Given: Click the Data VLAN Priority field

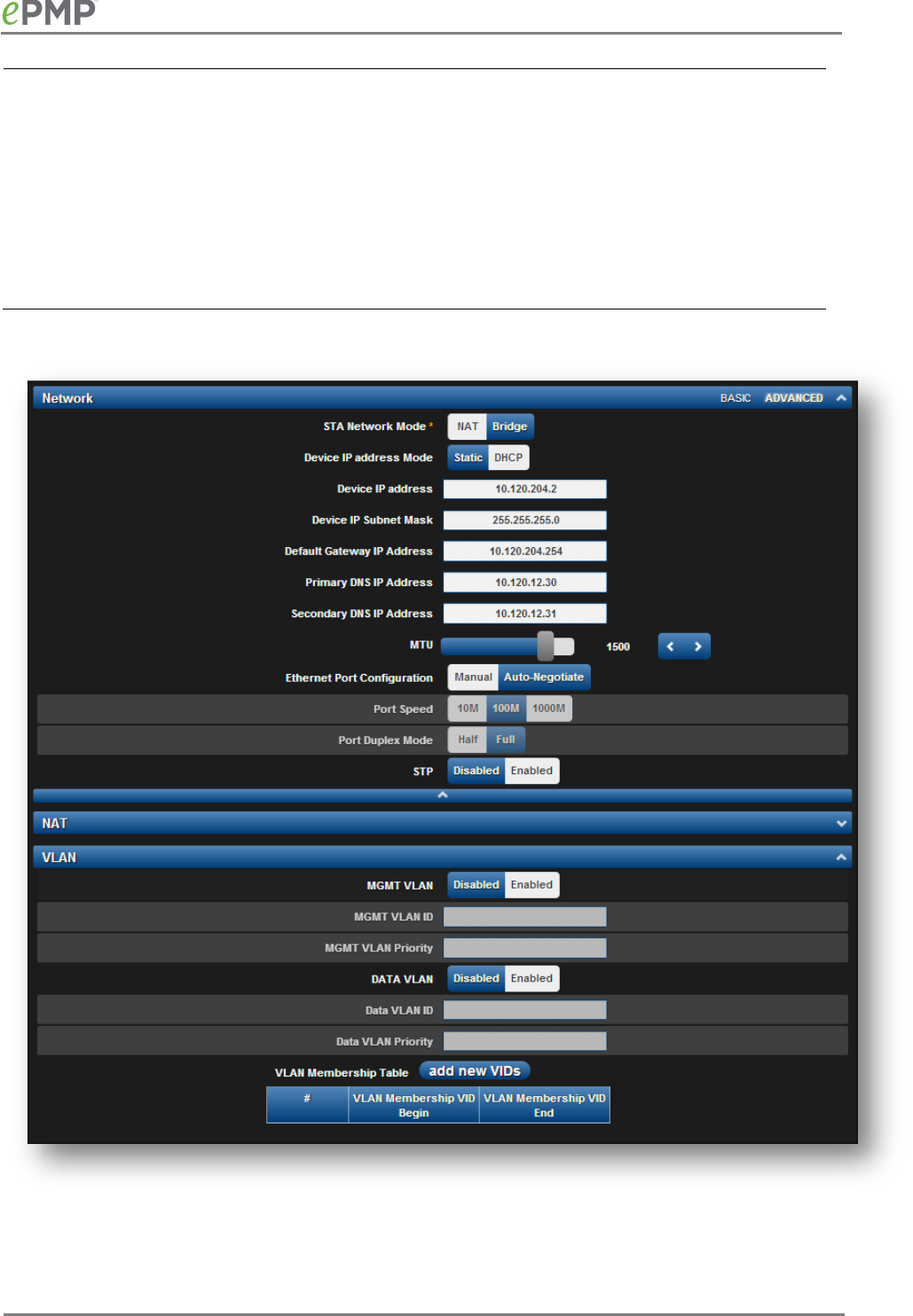Looking at the screenshot, I should tap(525, 1041).
